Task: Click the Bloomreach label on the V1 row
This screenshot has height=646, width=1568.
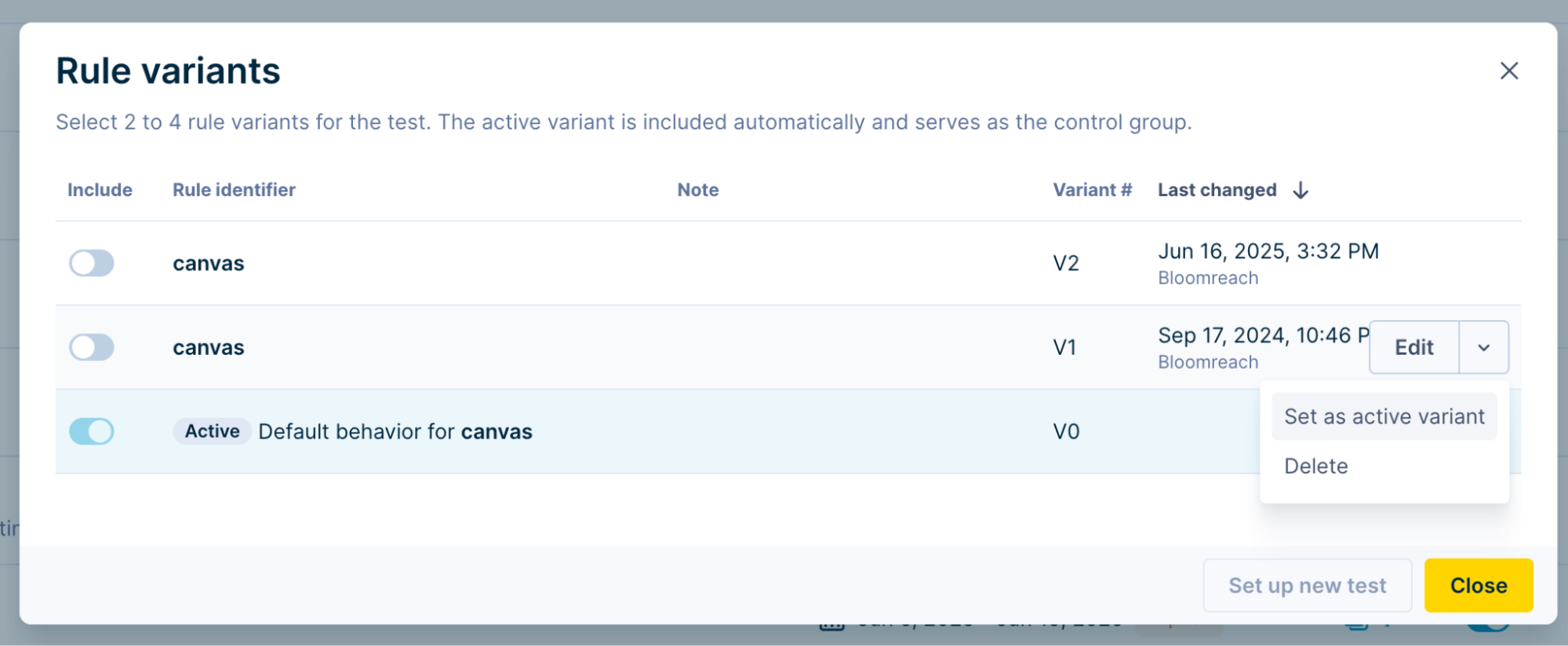Action: tap(1208, 362)
